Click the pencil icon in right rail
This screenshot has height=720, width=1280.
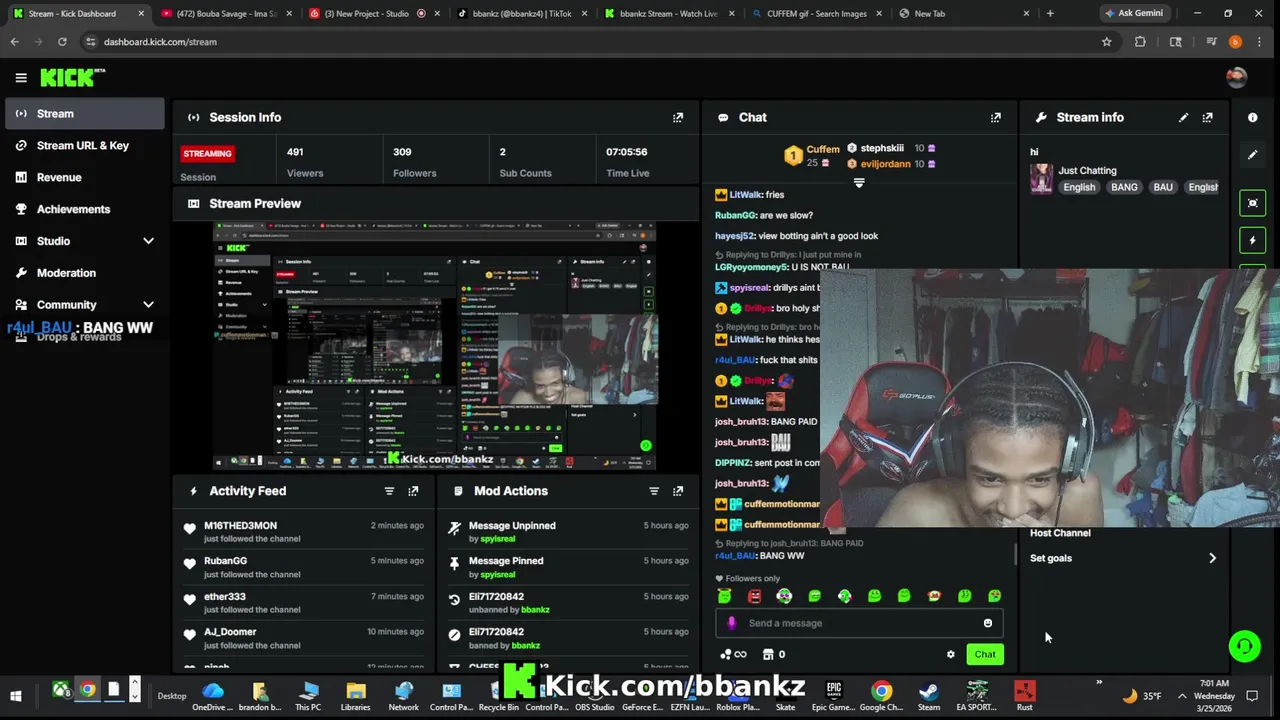(x=1252, y=155)
